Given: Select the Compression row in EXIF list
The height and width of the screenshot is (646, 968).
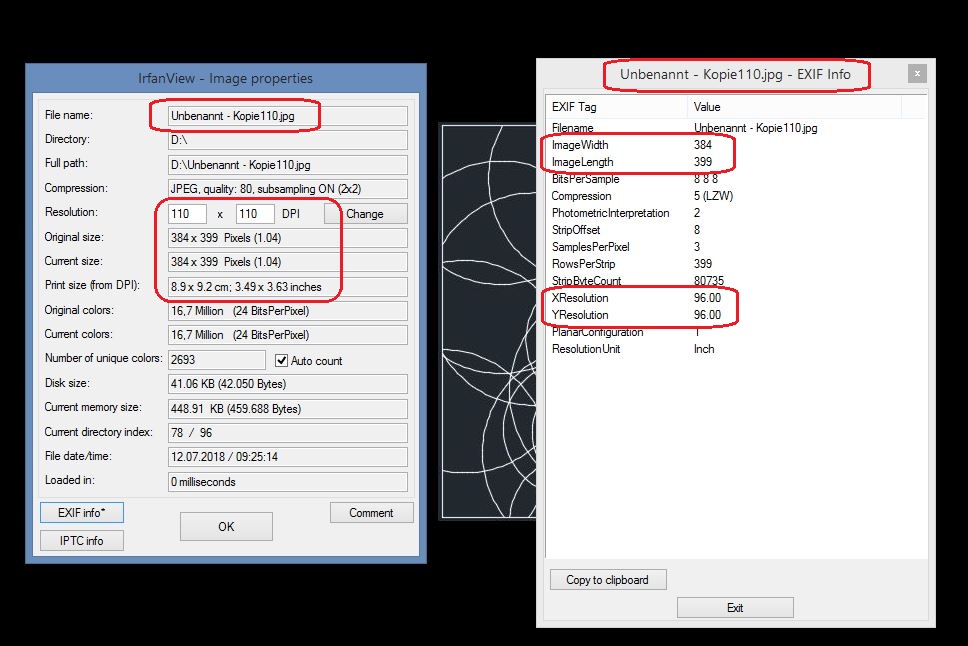Looking at the screenshot, I should pyautogui.click(x=736, y=196).
